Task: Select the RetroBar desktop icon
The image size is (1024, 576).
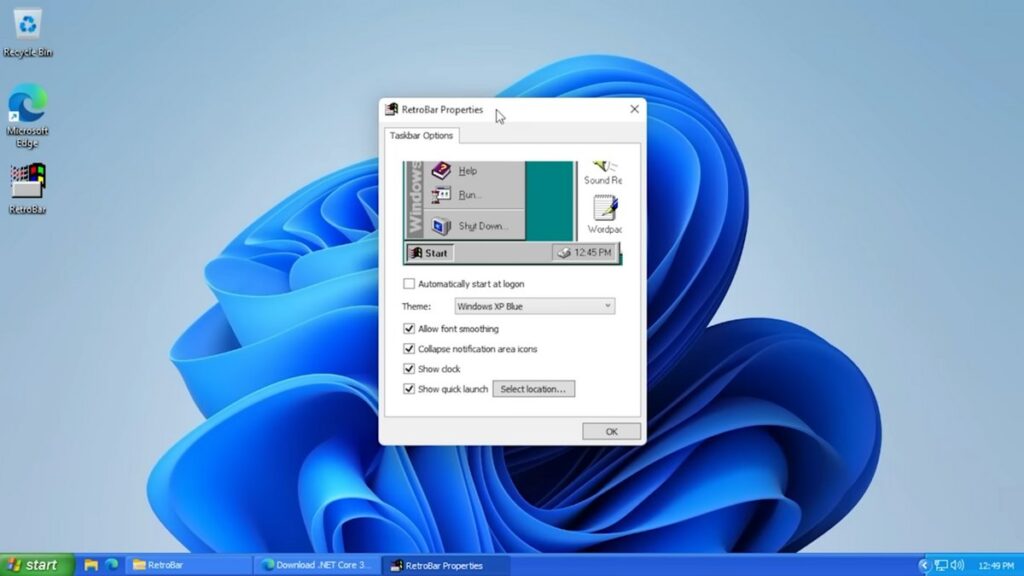Action: [27, 189]
